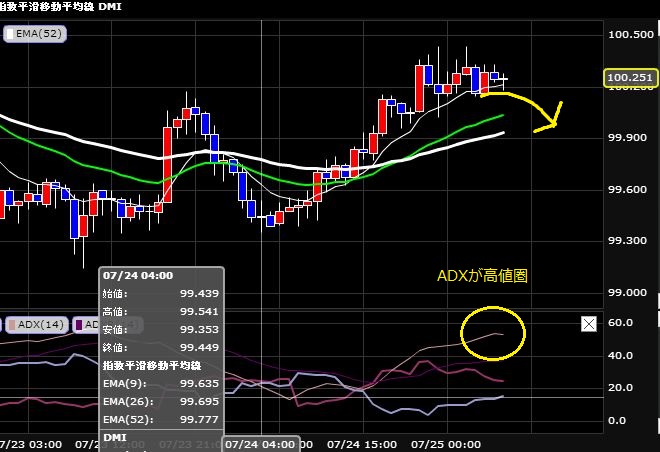Click the EMA(52) value 99.777 in tooltip
The image size is (660, 452).
[x=200, y=420]
